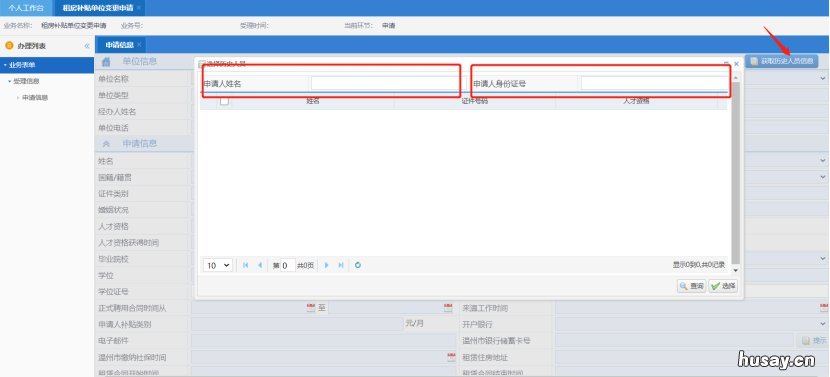This screenshot has width=830, height=377.
Task: Collapse the 受理信息 tree node
Action: coord(10,82)
